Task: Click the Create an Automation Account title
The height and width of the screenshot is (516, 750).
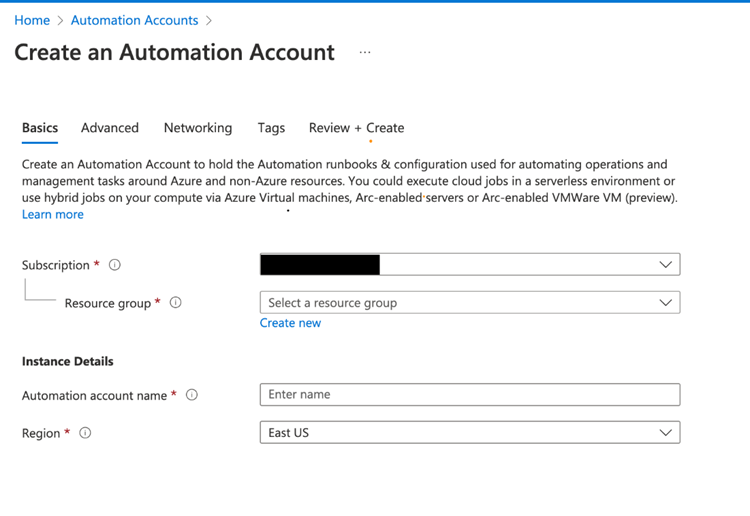Action: (x=175, y=52)
